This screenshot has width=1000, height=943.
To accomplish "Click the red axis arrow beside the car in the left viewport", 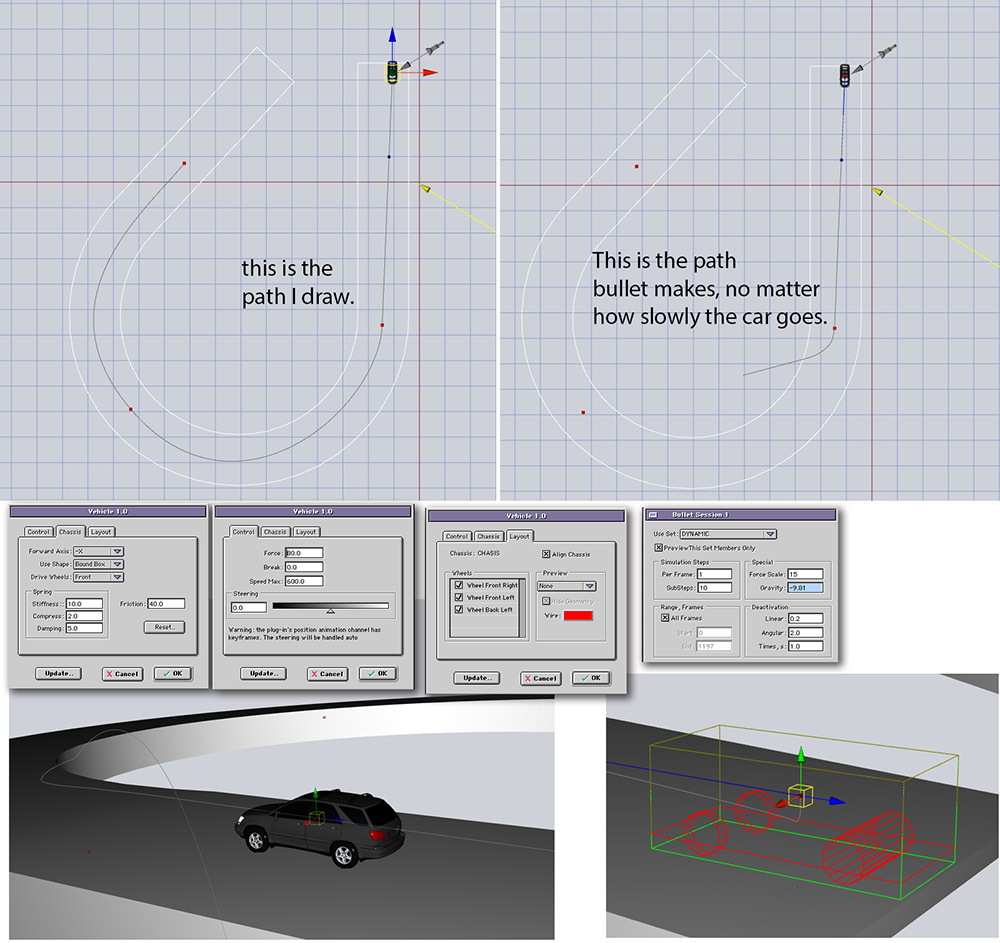I will point(430,73).
